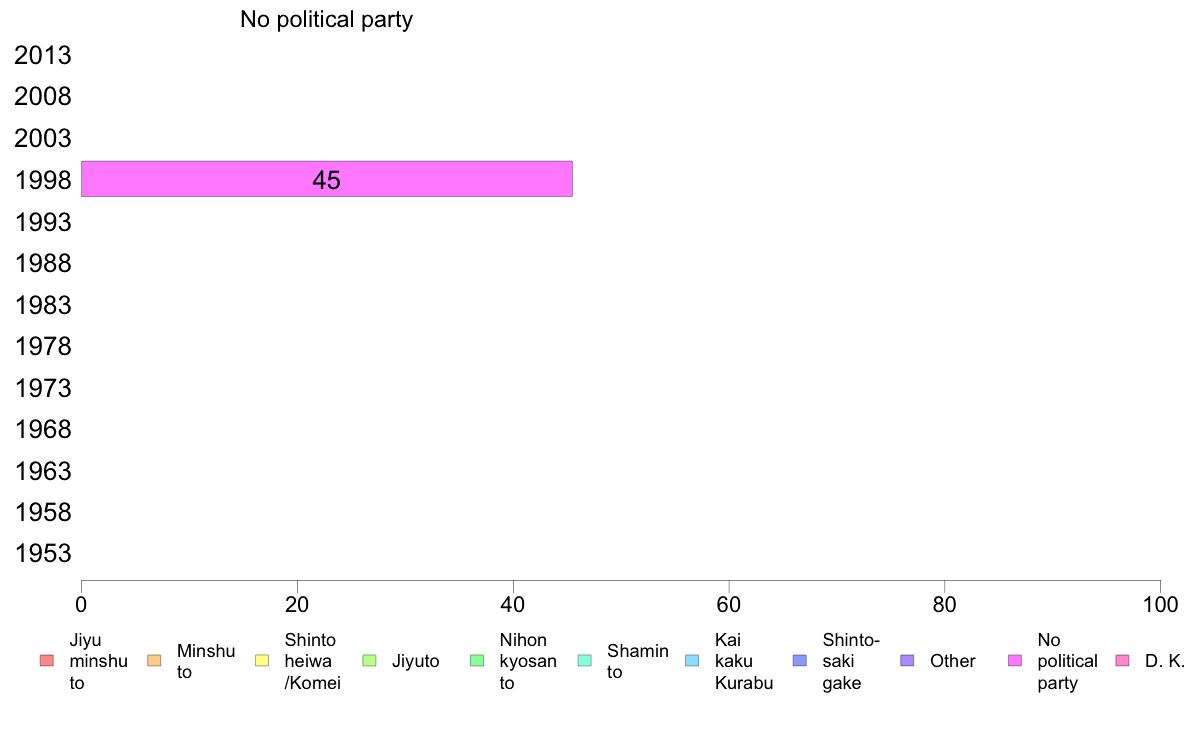Click the Other legend text label
Viewport: 1188px width, 736px height.
pyautogui.click(x=952, y=661)
